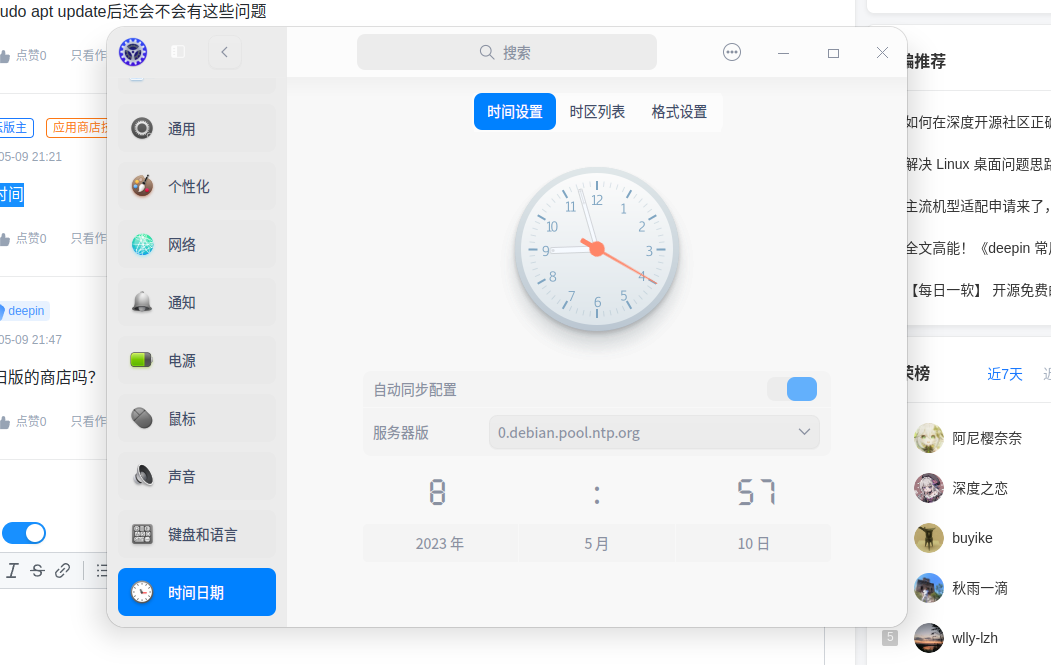Click the Control Center app logo icon
This screenshot has width=1051, height=665.
point(133,52)
